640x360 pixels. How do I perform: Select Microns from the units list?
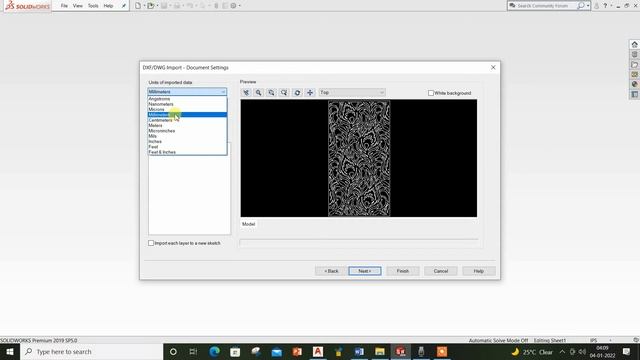coord(187,109)
